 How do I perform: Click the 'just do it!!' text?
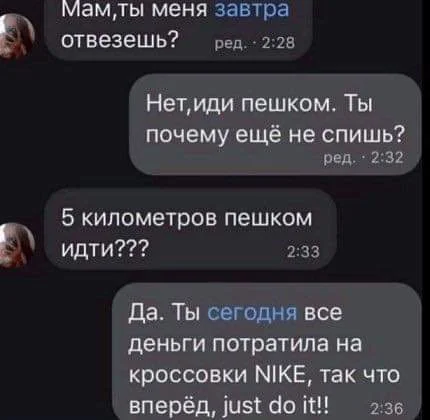tap(272, 406)
